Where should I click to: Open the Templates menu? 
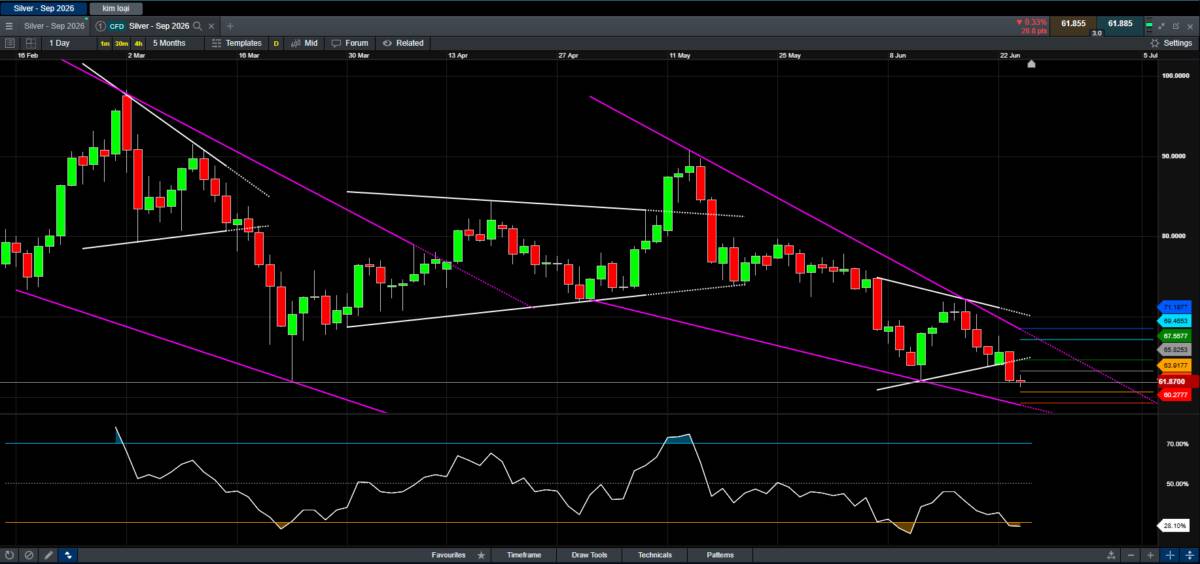pos(236,43)
